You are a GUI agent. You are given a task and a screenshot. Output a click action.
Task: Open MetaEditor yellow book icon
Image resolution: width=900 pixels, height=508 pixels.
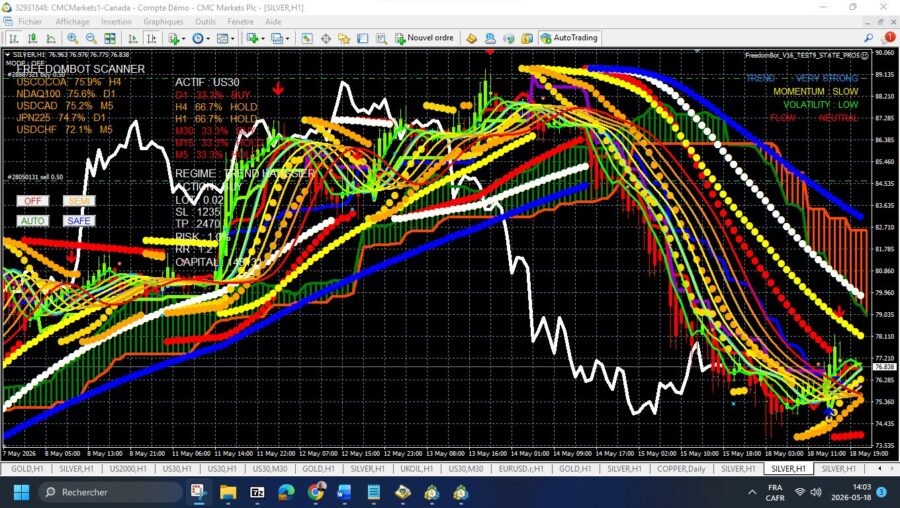[x=471, y=38]
